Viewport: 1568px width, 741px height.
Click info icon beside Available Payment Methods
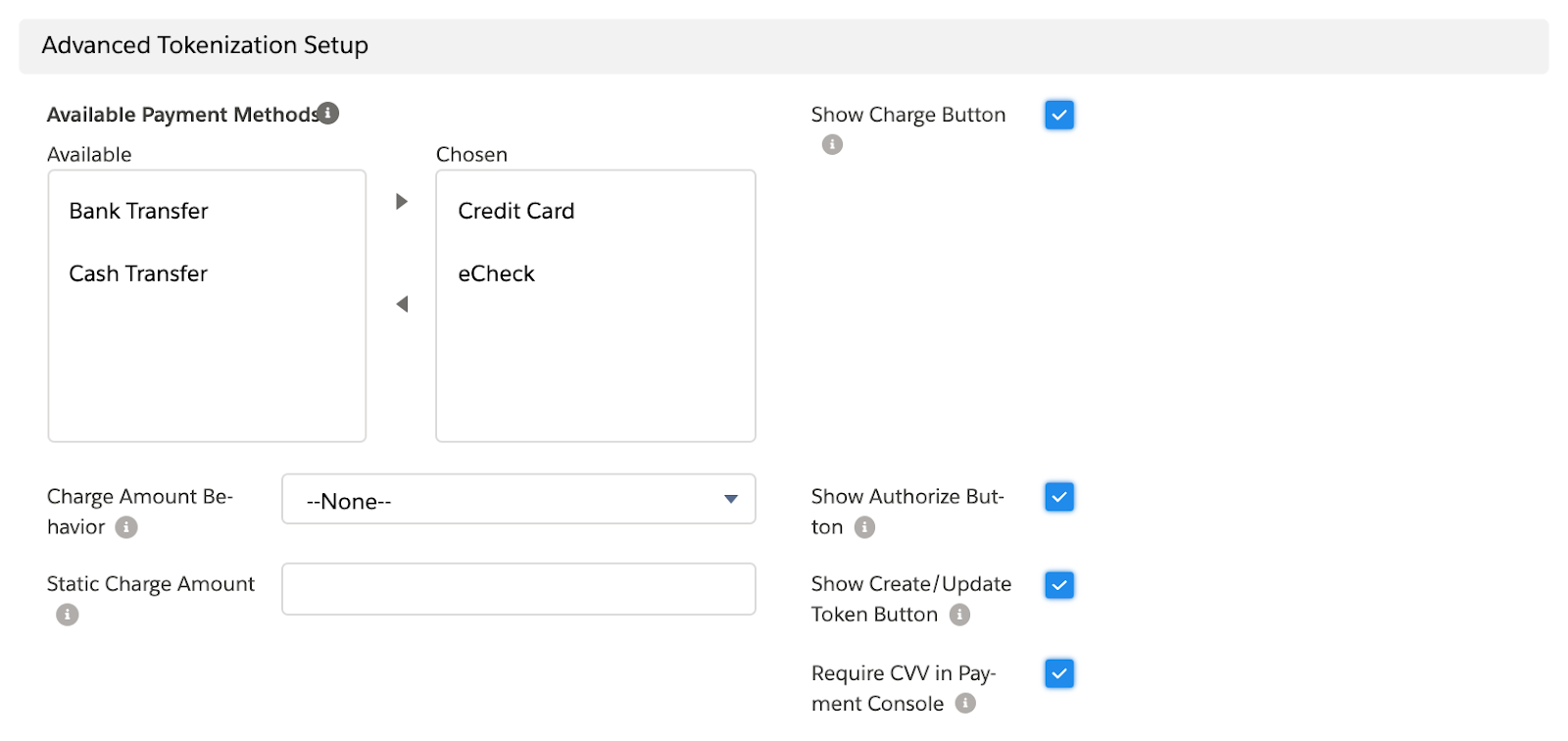tap(328, 114)
